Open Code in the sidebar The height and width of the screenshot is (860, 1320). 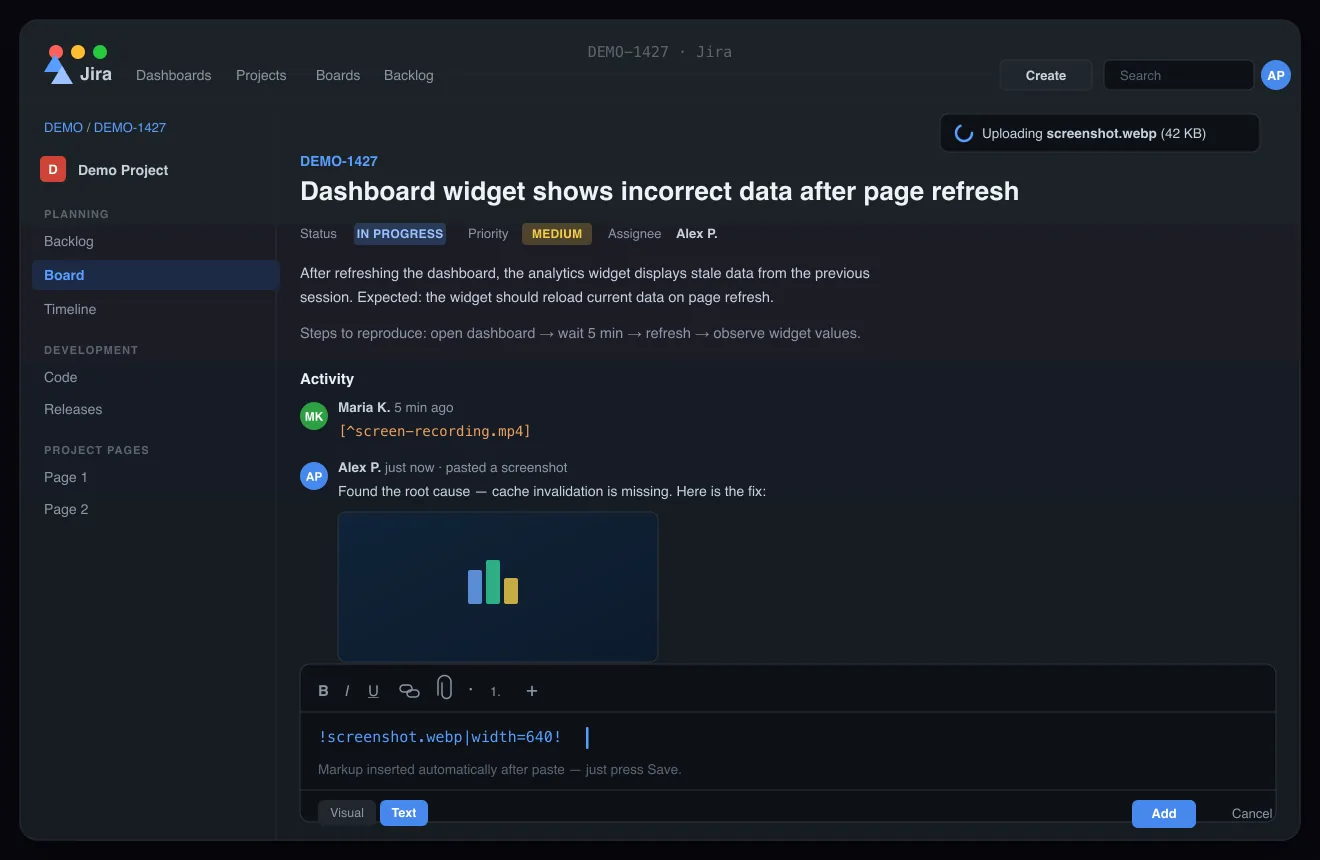(x=60, y=377)
